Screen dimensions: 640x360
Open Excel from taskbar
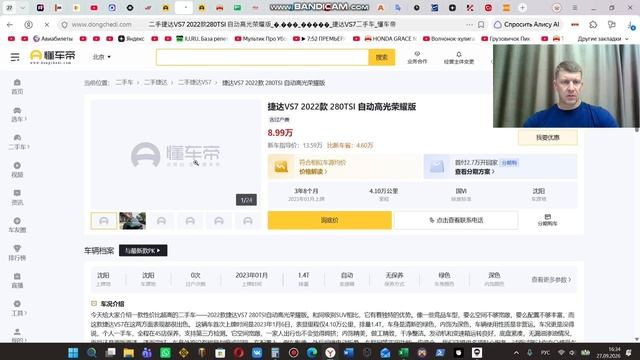point(404,353)
